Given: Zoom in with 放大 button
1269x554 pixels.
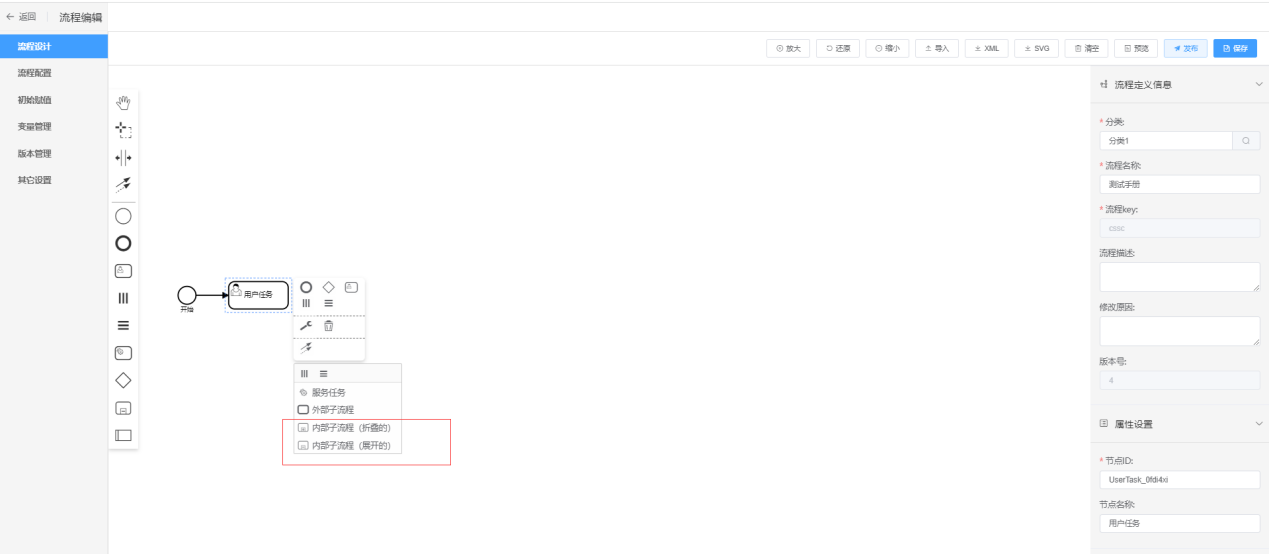Looking at the screenshot, I should 788,48.
